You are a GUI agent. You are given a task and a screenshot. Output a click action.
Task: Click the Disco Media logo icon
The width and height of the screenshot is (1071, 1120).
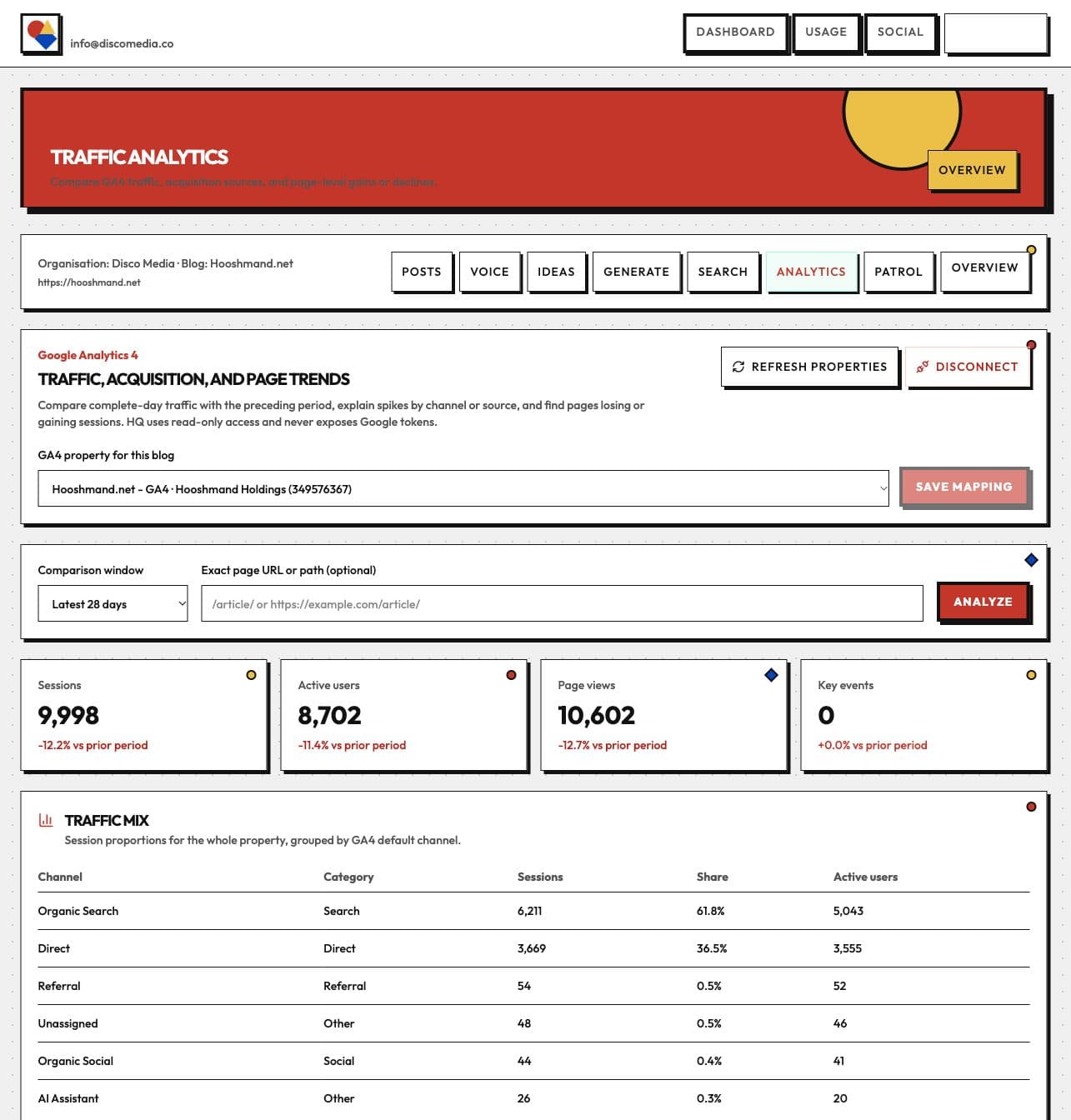41,34
